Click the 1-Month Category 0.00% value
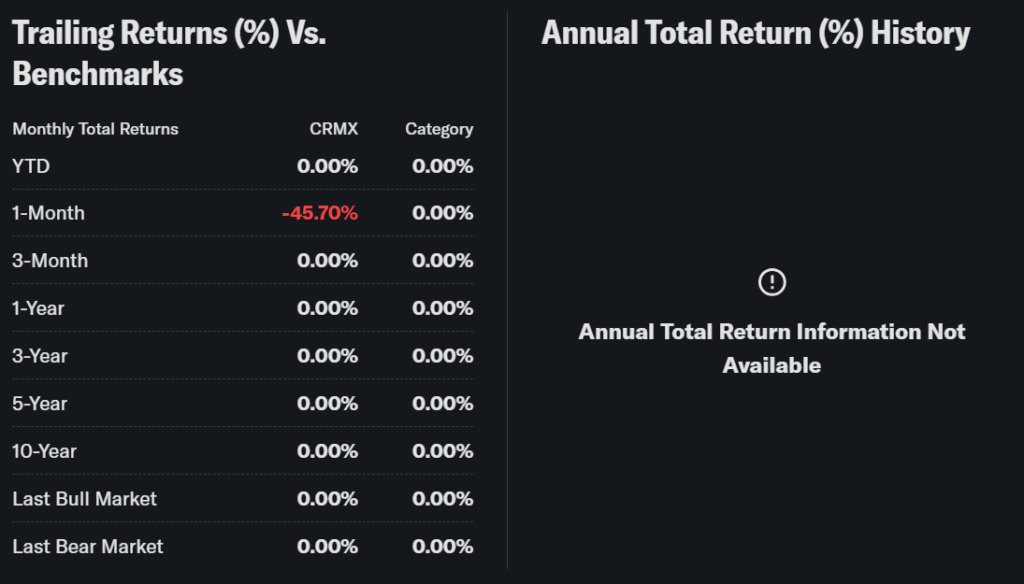The height and width of the screenshot is (584, 1024). click(442, 213)
